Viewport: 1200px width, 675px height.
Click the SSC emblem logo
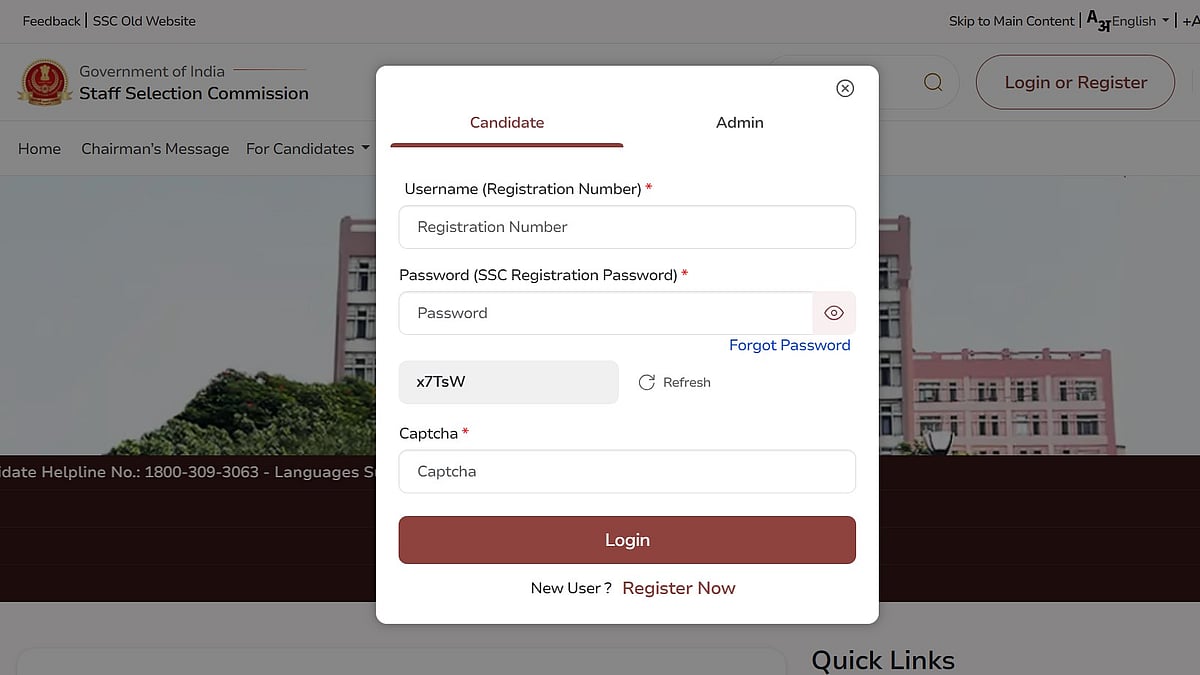tap(43, 83)
